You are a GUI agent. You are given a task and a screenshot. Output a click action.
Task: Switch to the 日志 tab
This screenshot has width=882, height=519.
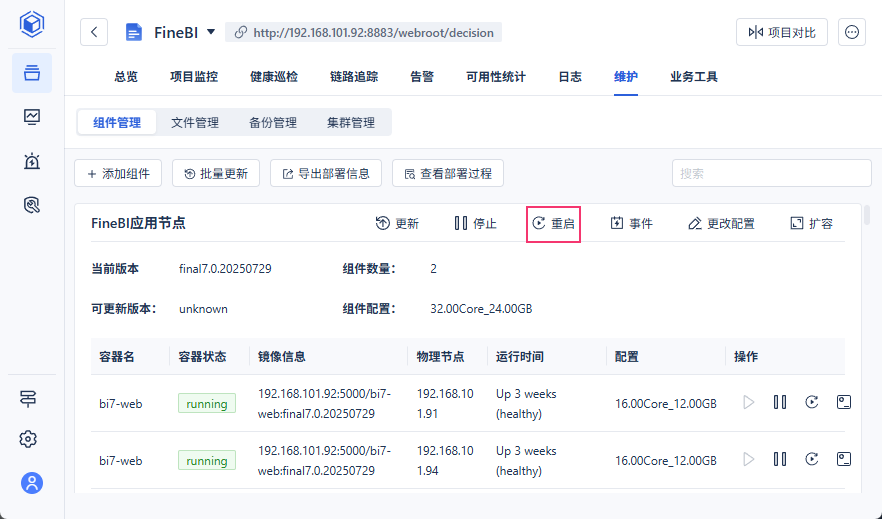pyautogui.click(x=570, y=76)
